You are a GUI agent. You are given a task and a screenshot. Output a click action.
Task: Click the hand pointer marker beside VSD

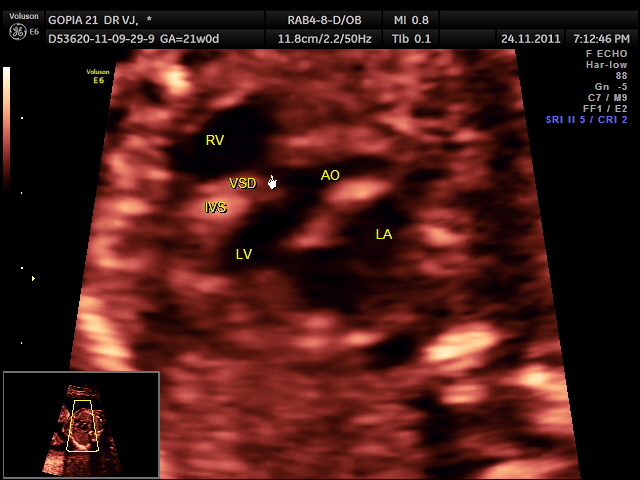(272, 181)
